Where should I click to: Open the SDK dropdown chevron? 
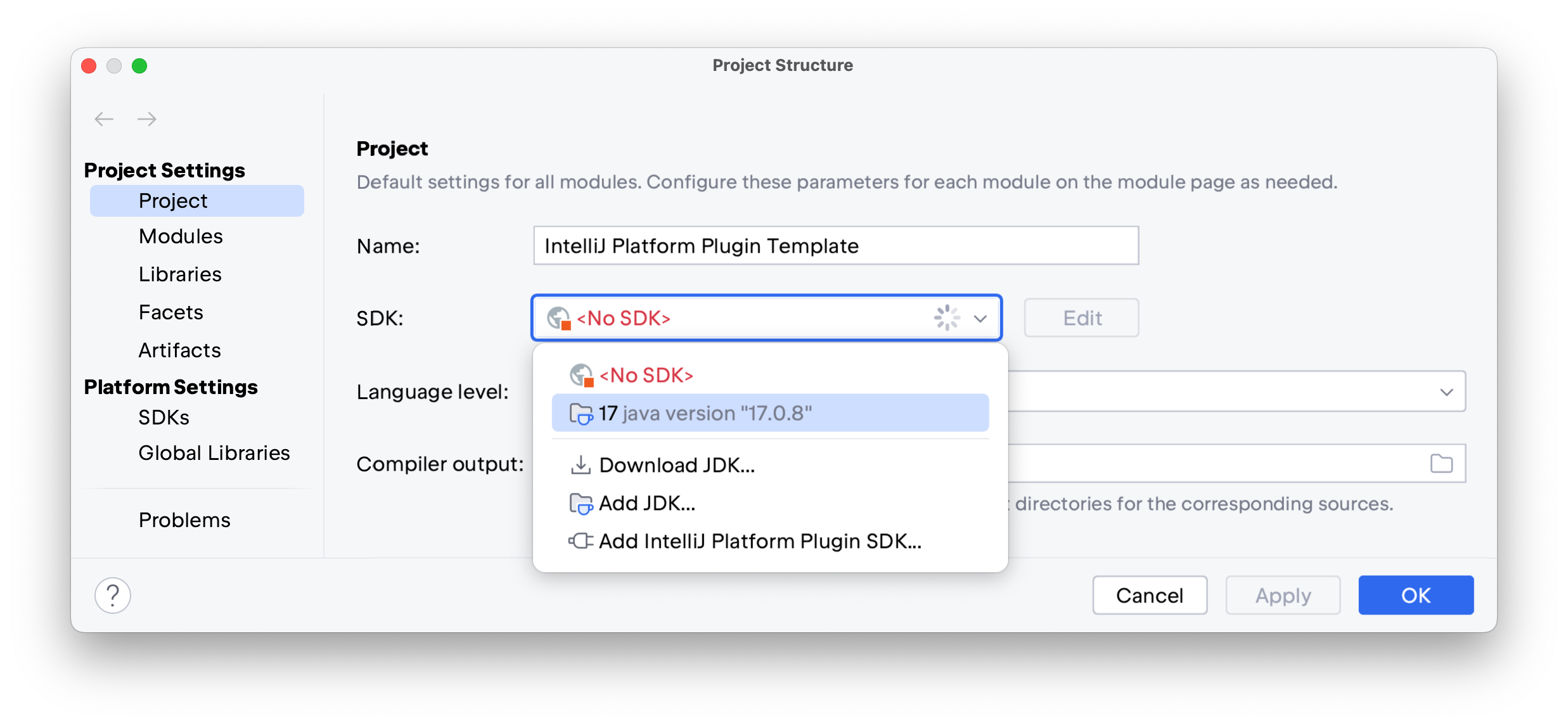(980, 318)
